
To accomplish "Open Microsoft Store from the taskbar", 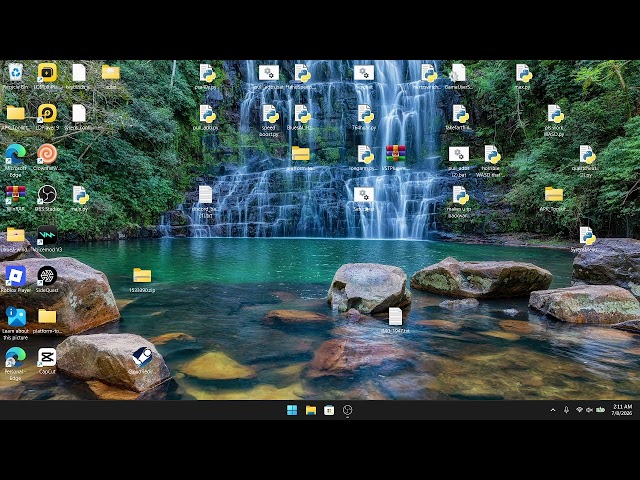I will [329, 410].
